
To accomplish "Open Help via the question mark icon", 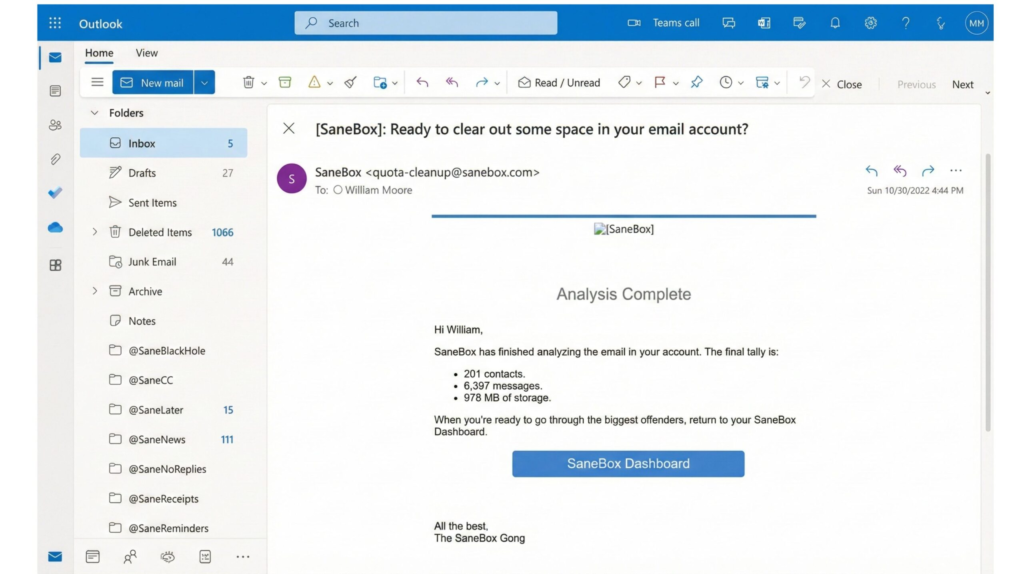I will coord(906,24).
